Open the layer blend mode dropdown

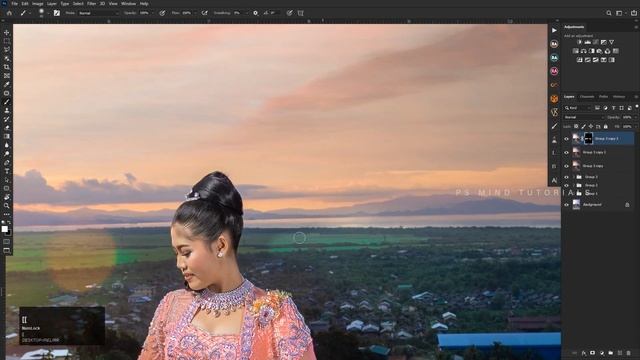pos(584,117)
